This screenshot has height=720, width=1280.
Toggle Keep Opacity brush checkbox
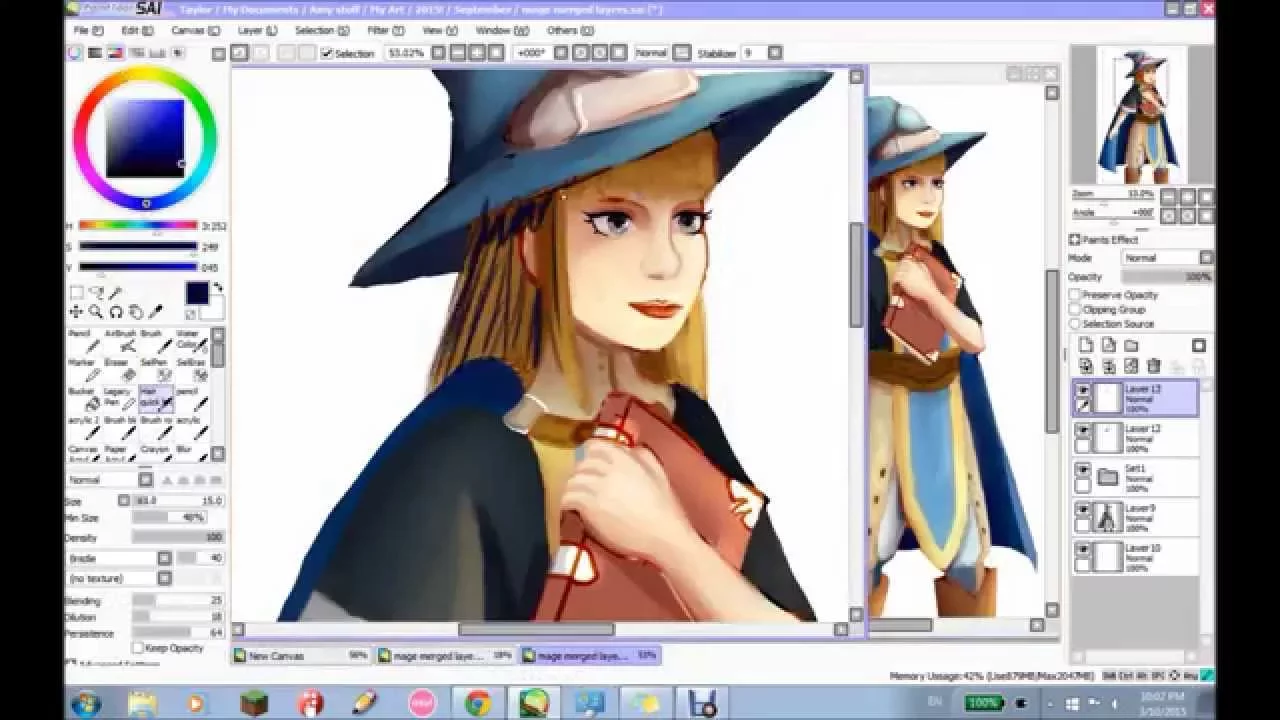(138, 648)
